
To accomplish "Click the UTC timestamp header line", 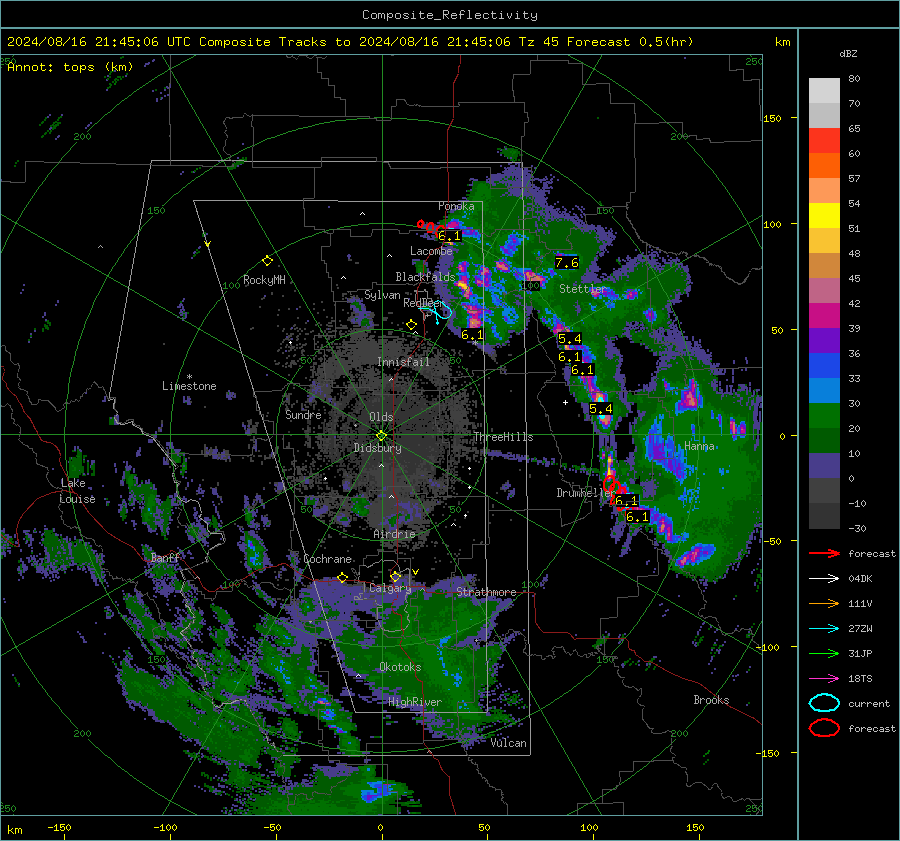I will 350,42.
